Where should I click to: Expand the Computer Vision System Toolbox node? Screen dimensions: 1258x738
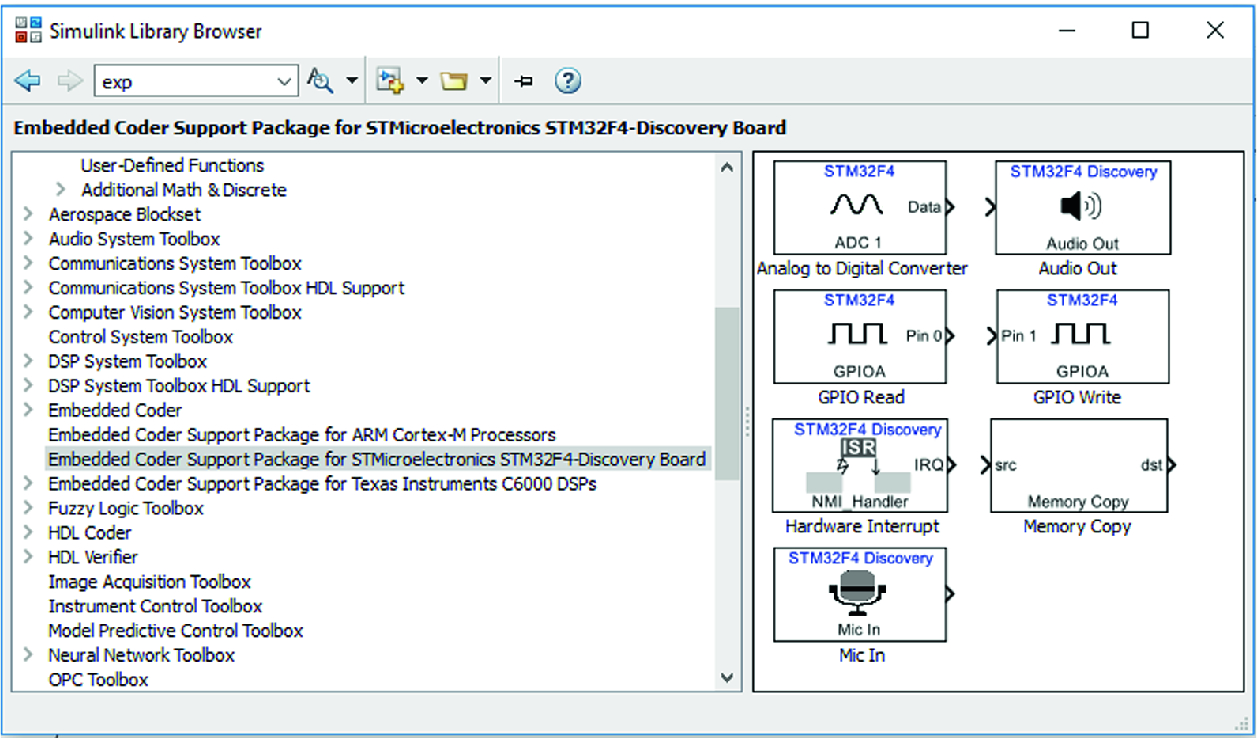click(29, 312)
